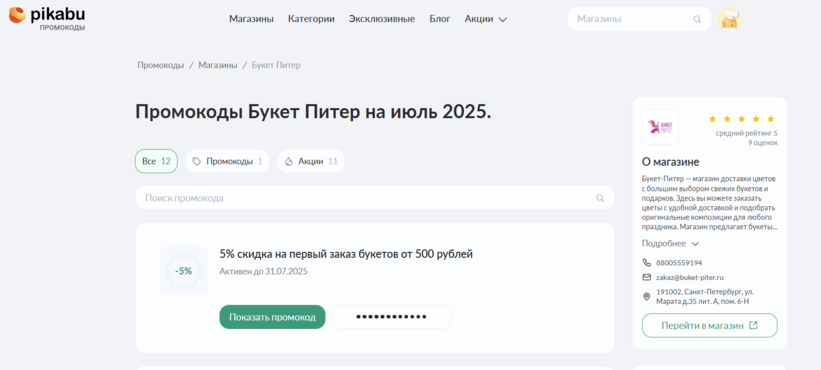Click the envelope icon next to email
This screenshot has height=370, width=821.
[647, 277]
